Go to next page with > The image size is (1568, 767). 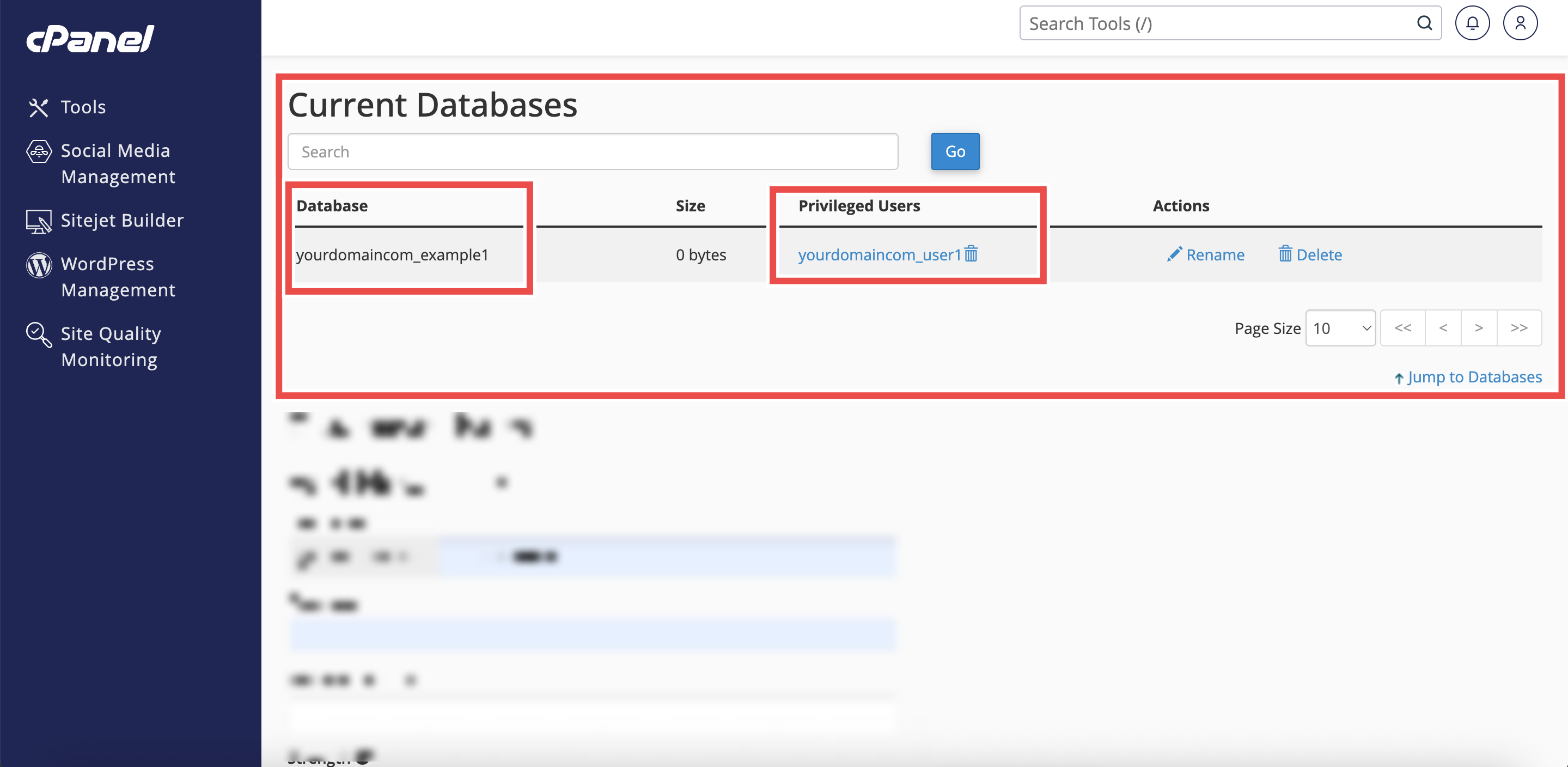1479,328
